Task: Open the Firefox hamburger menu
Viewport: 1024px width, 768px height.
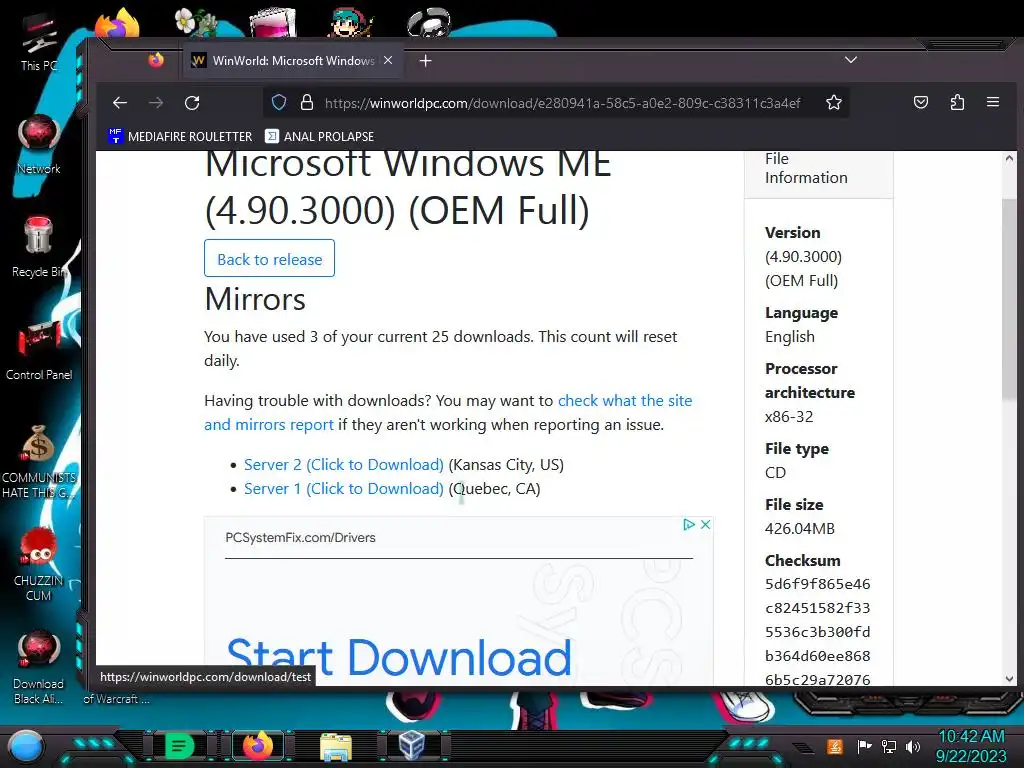Action: coord(993,103)
